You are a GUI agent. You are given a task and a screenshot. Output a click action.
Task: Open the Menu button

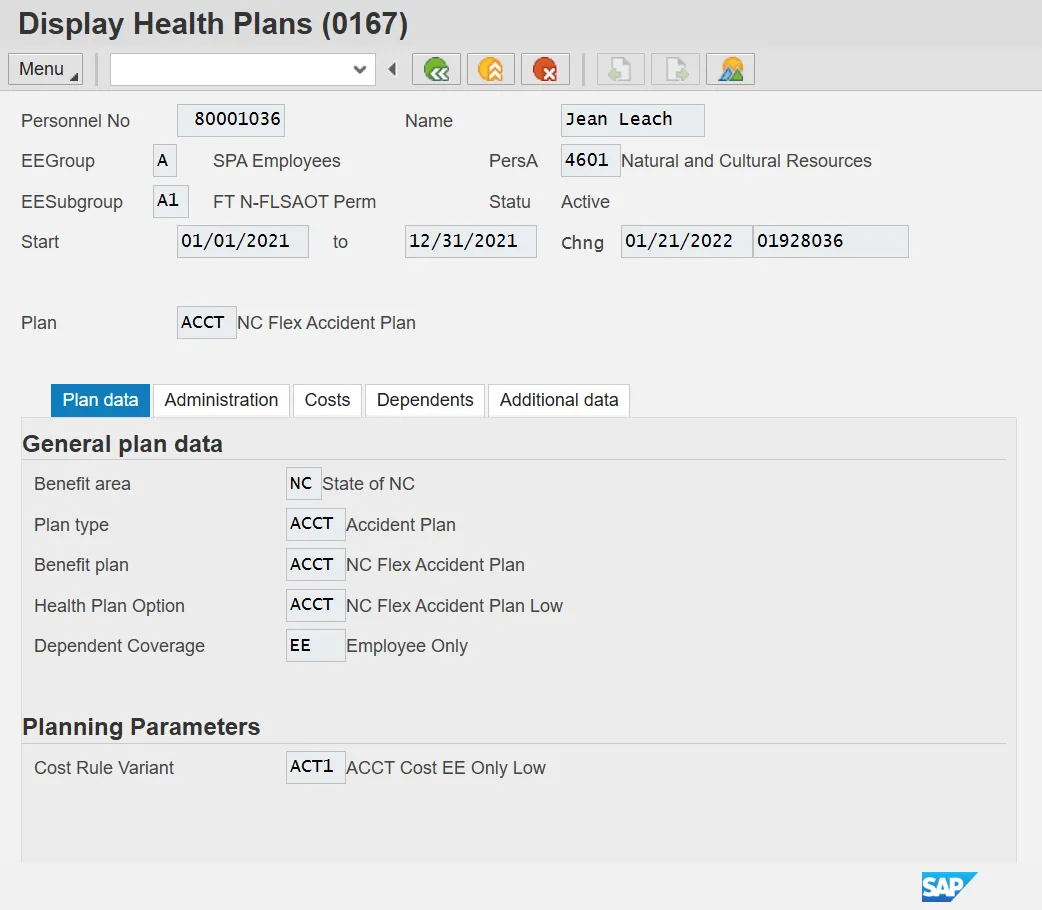tap(45, 69)
